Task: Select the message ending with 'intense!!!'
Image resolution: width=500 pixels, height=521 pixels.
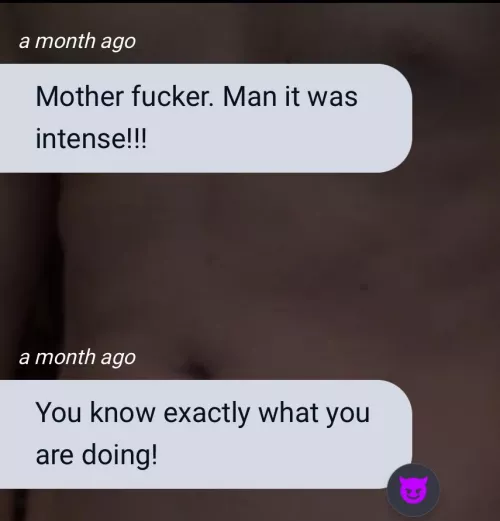Action: (206, 118)
